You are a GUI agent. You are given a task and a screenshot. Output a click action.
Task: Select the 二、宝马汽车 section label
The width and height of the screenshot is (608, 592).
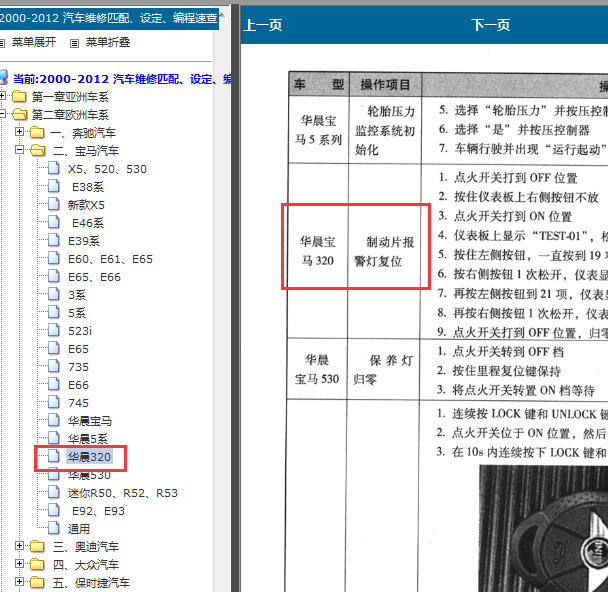pyautogui.click(x=86, y=151)
